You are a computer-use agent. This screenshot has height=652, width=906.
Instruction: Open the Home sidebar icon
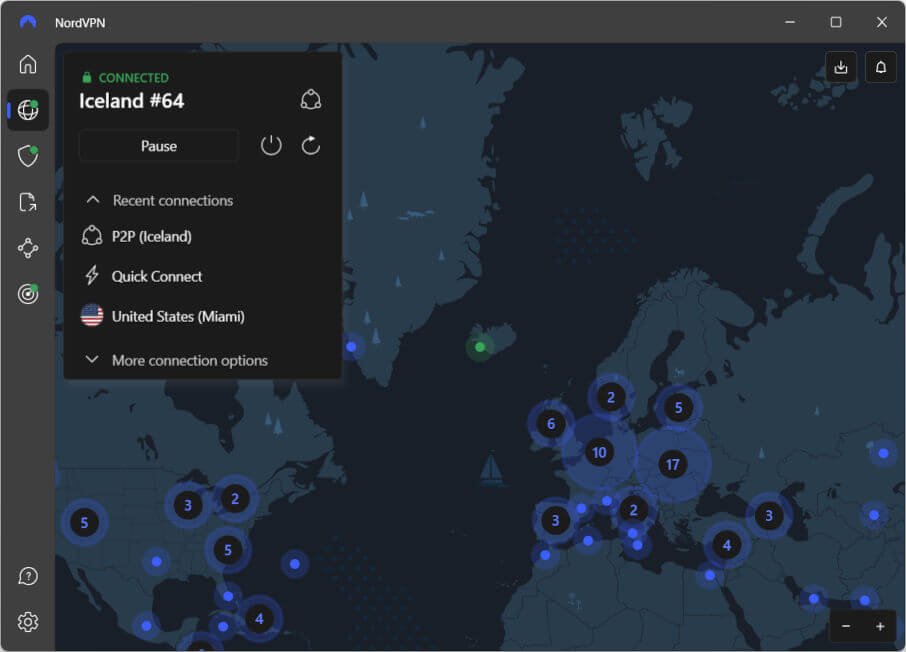[x=28, y=64]
